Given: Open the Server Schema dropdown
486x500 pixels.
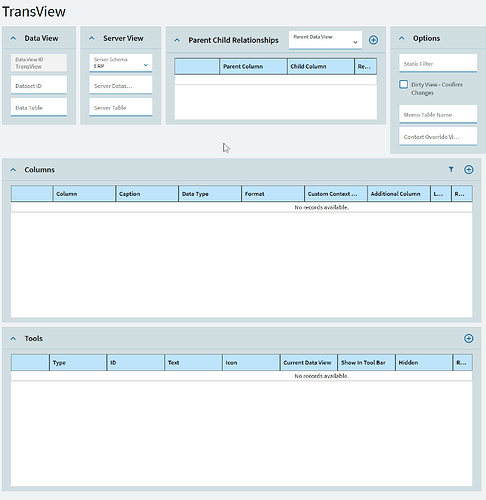Looking at the screenshot, I should [x=121, y=63].
